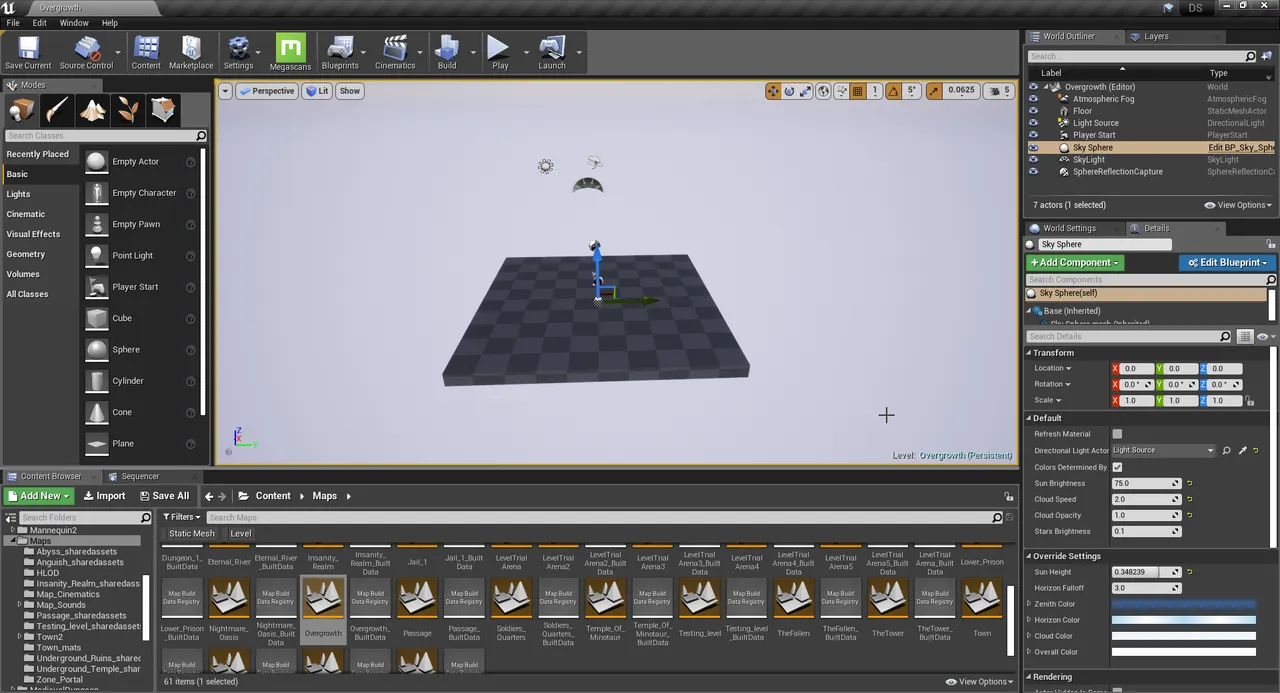Select the Place mode icon

pyautogui.click(x=22, y=110)
